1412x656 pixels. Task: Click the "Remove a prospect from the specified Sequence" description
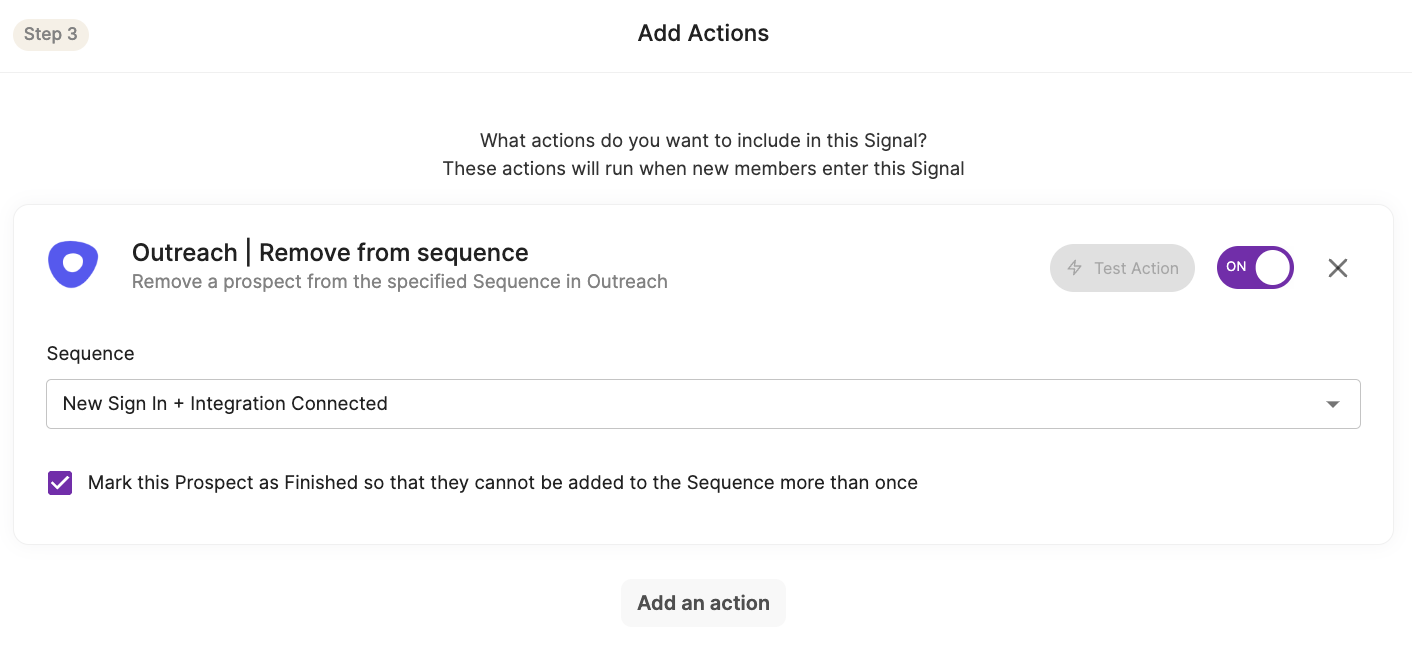(399, 282)
